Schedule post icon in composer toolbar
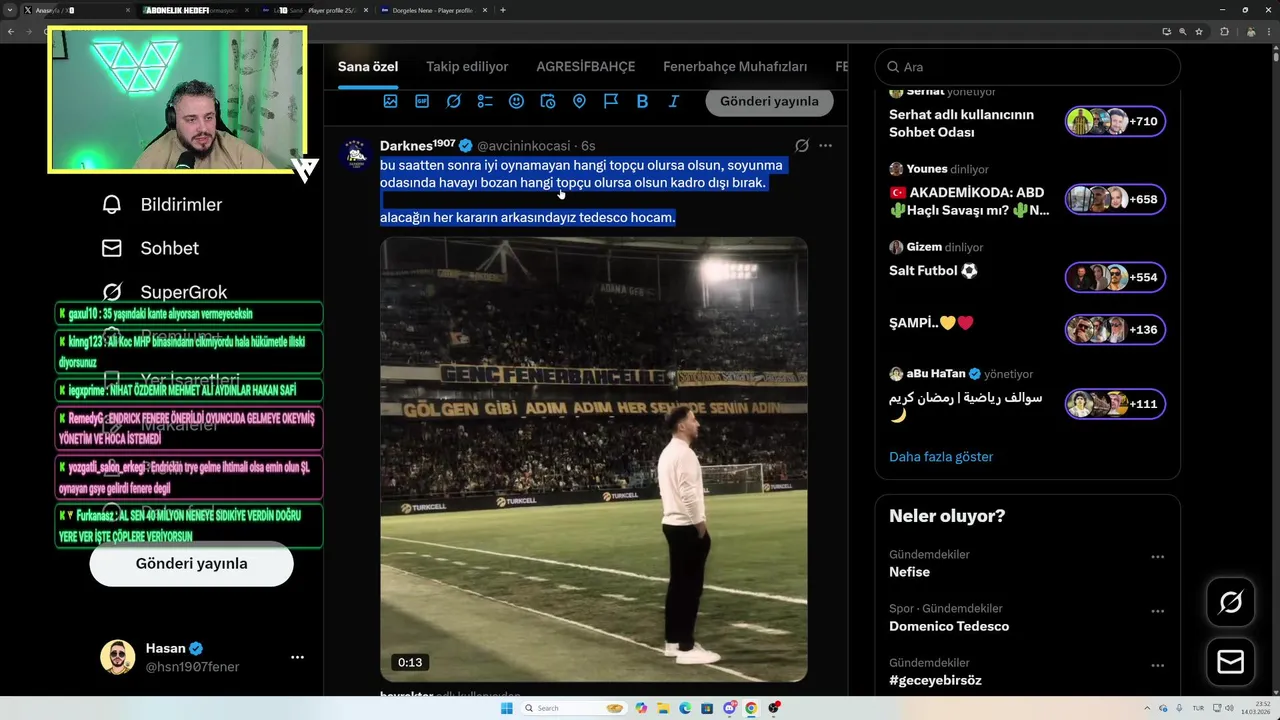Viewport: 1280px width, 720px height. tap(548, 101)
